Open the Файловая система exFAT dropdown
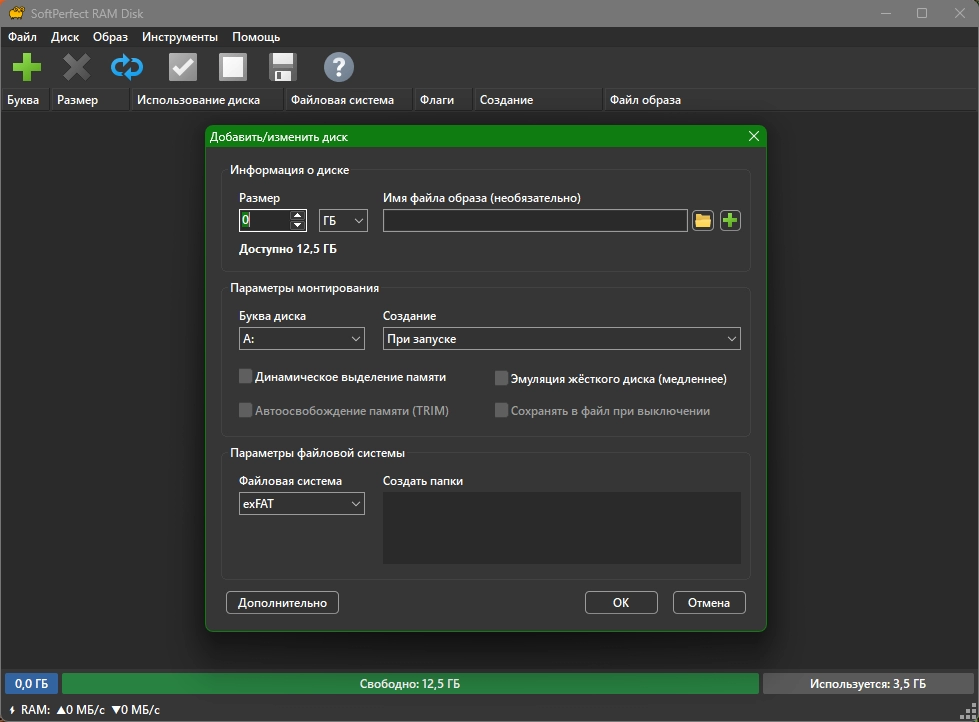The width and height of the screenshot is (979, 722). 301,504
